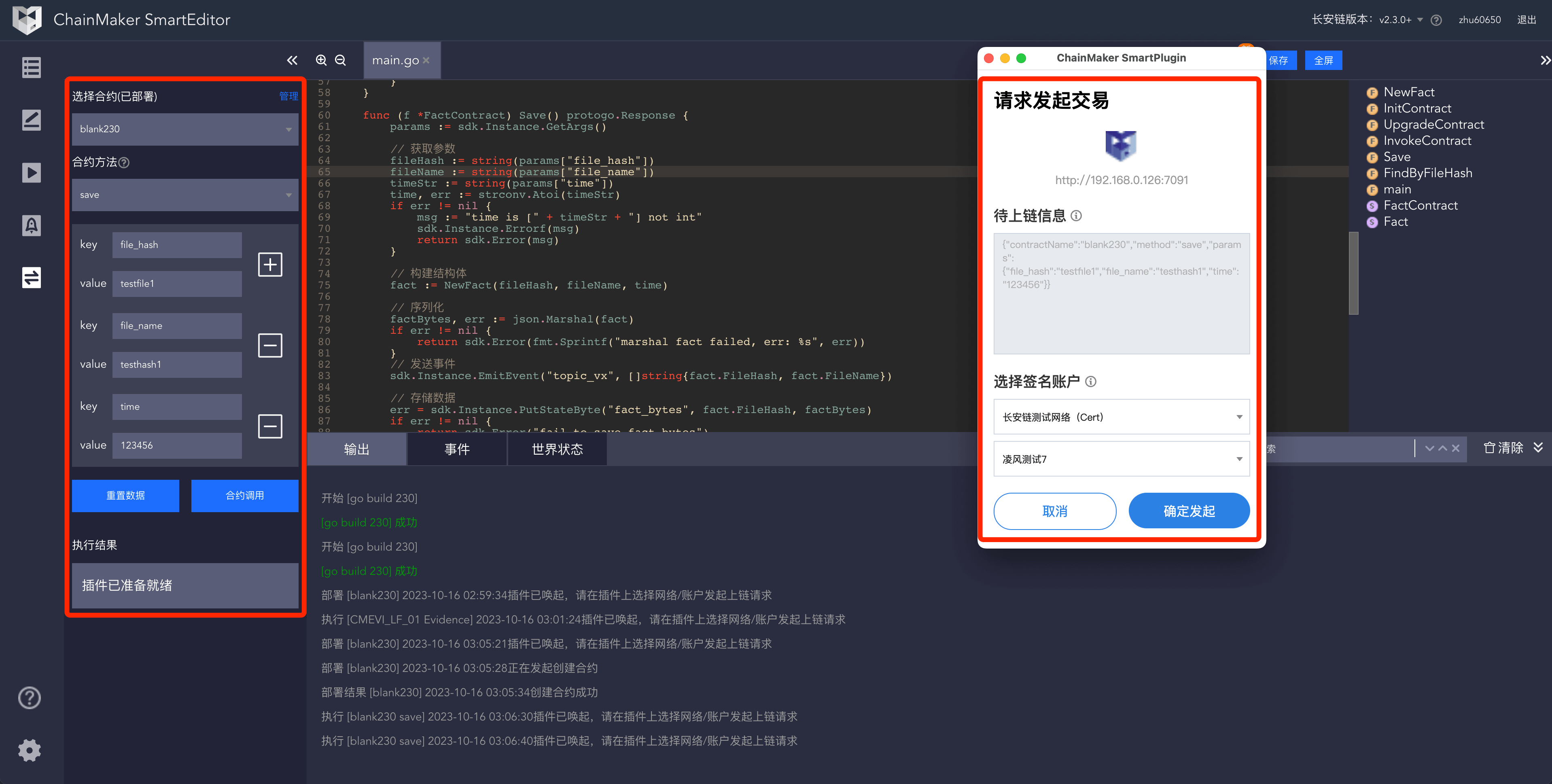Open the contract invoke arrows icon
1552x784 pixels.
coord(31,278)
